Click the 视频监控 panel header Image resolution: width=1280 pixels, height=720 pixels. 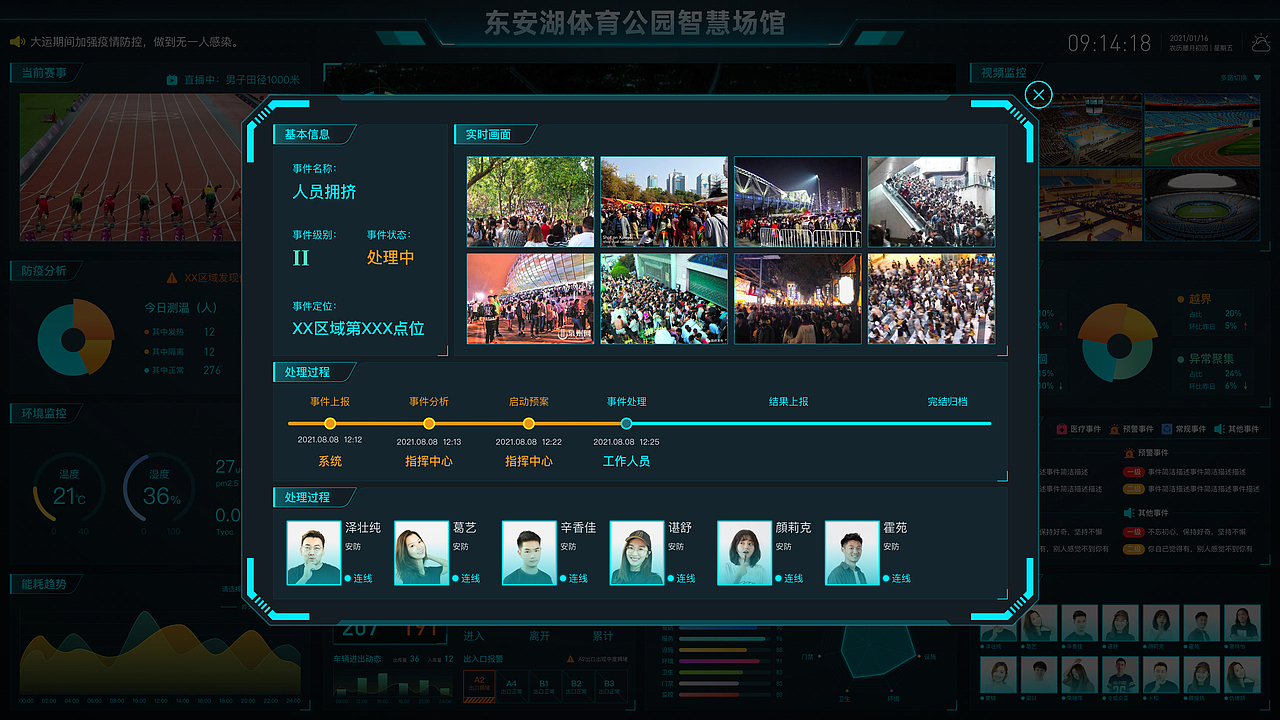pos(1004,73)
